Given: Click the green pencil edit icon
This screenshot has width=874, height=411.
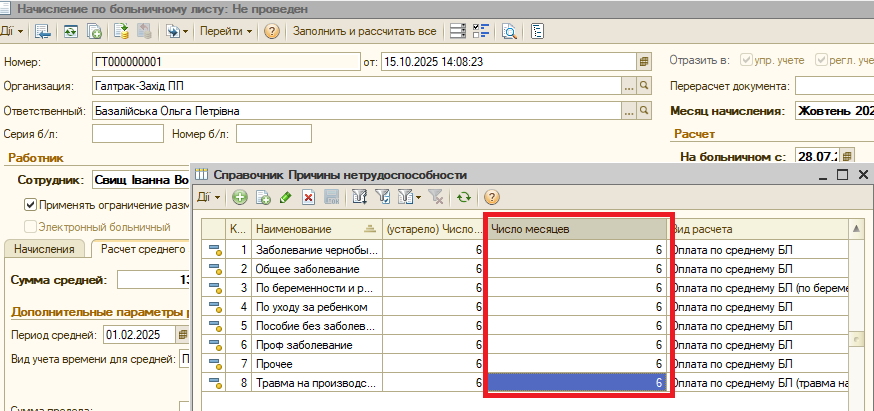Looking at the screenshot, I should click(286, 198).
